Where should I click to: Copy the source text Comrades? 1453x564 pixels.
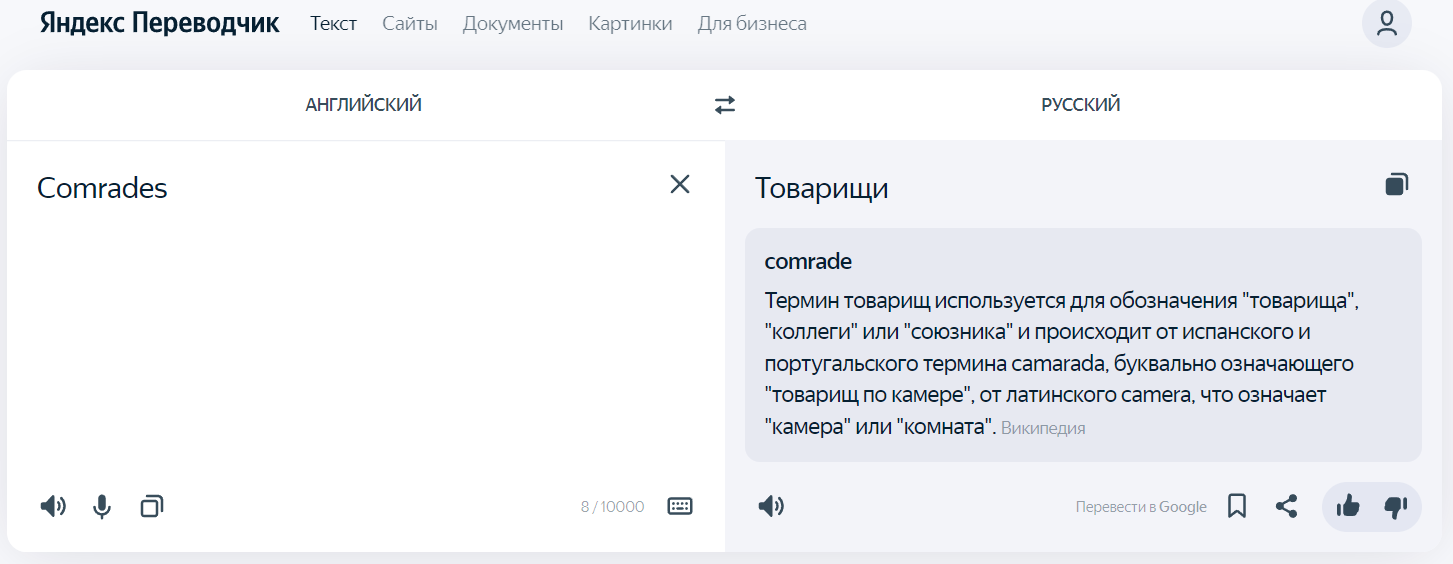click(x=151, y=506)
